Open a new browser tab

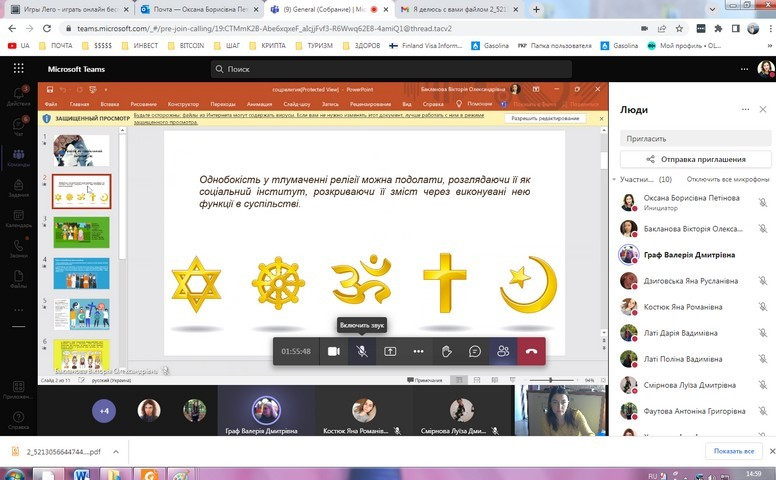536,9
